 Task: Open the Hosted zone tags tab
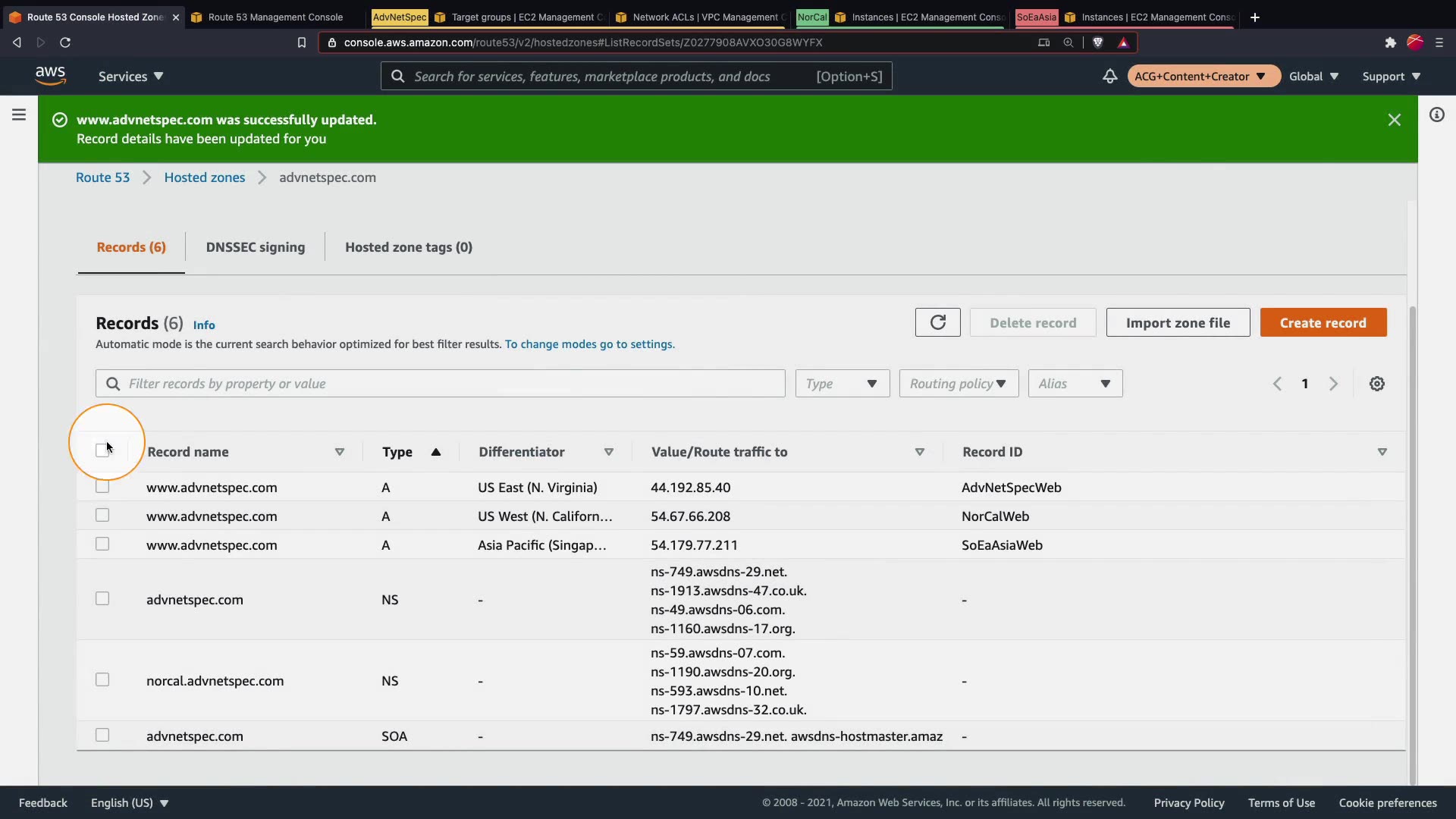[408, 247]
